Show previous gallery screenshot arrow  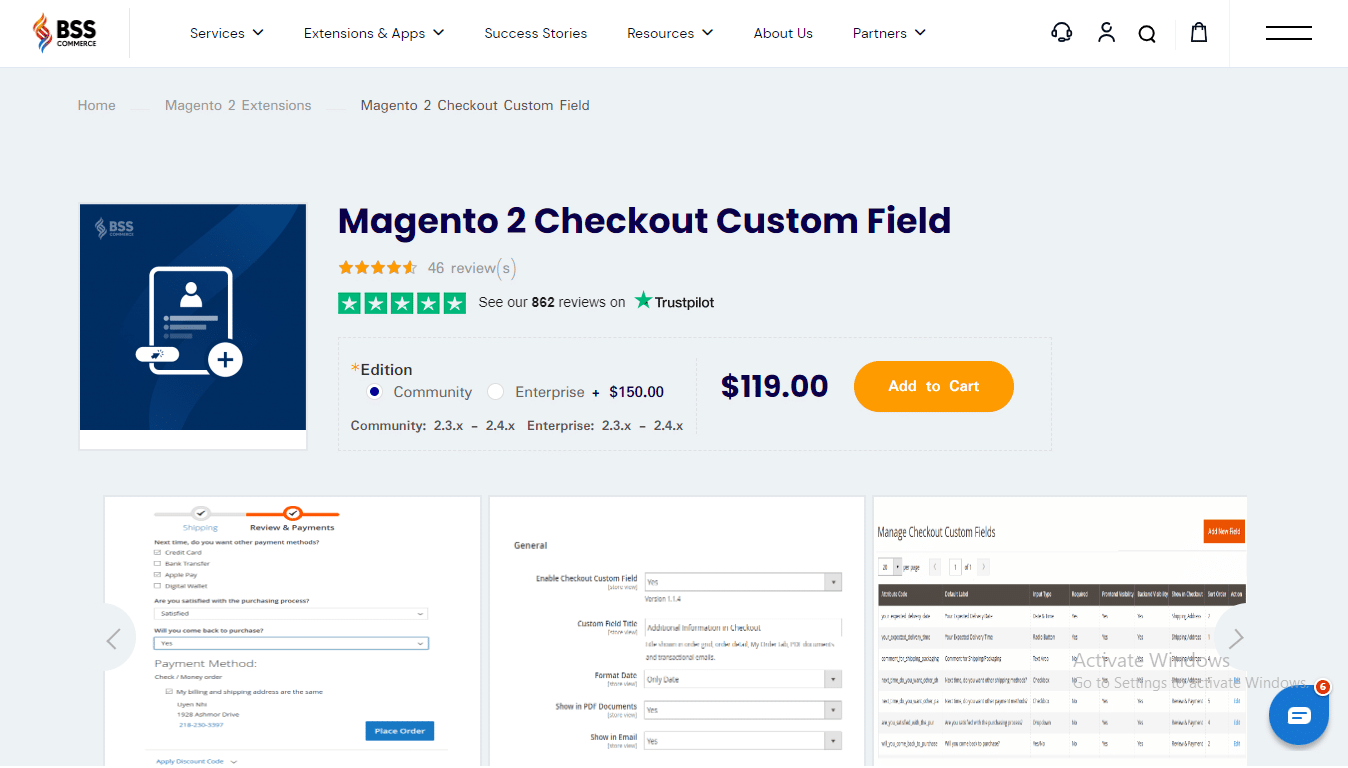coord(113,638)
